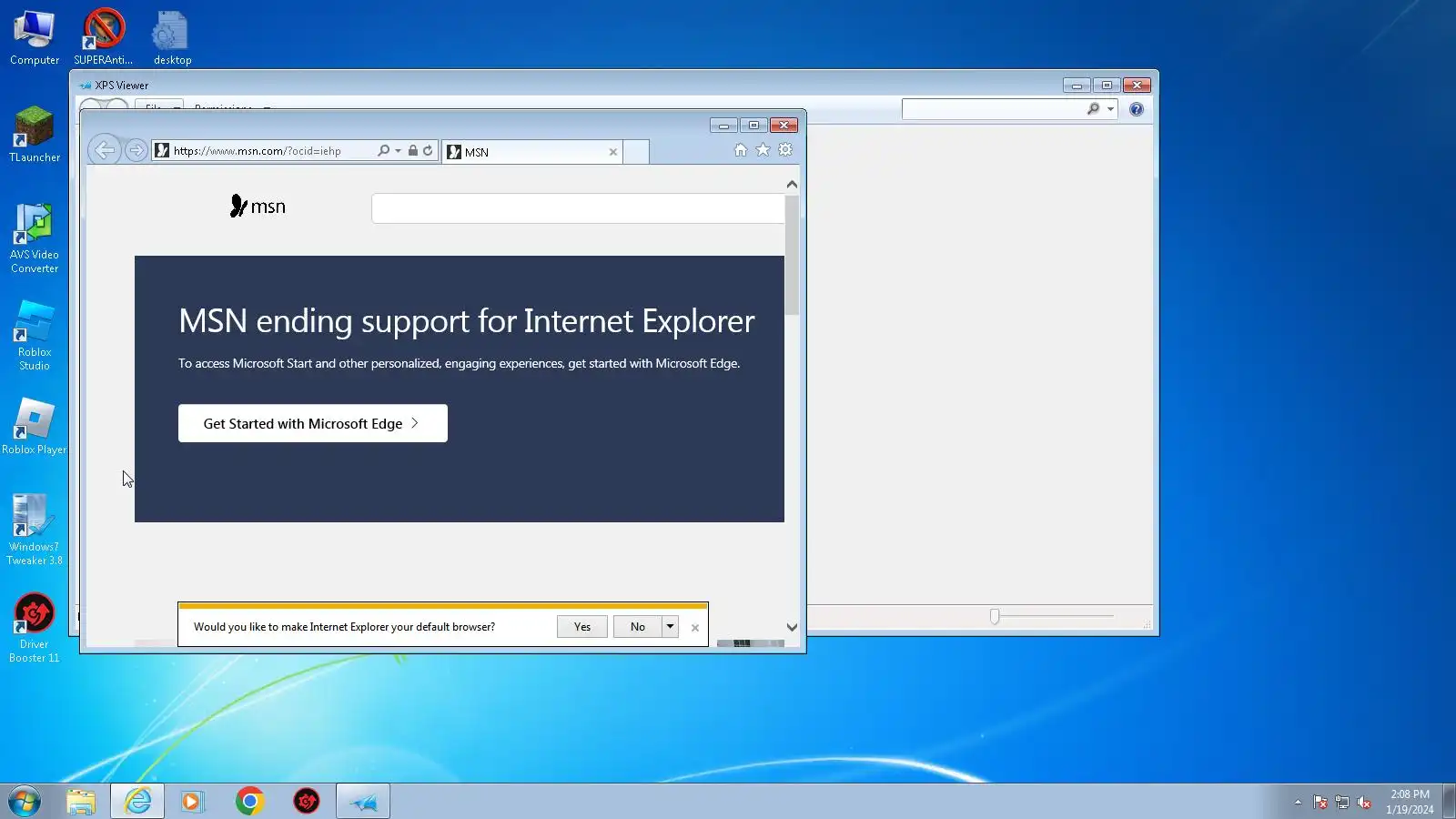Select the desktop file icon
This screenshot has height=819, width=1456.
(x=172, y=38)
